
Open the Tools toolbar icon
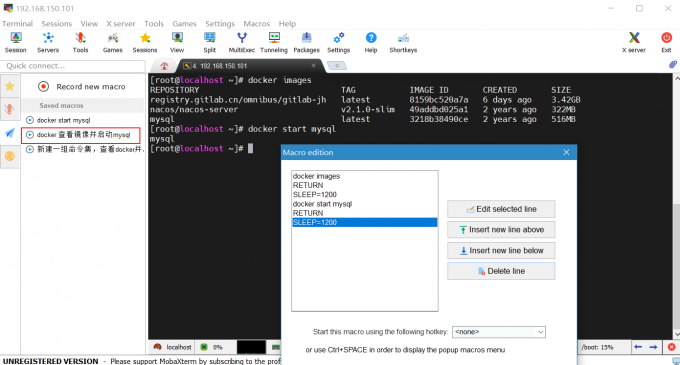[x=80, y=42]
